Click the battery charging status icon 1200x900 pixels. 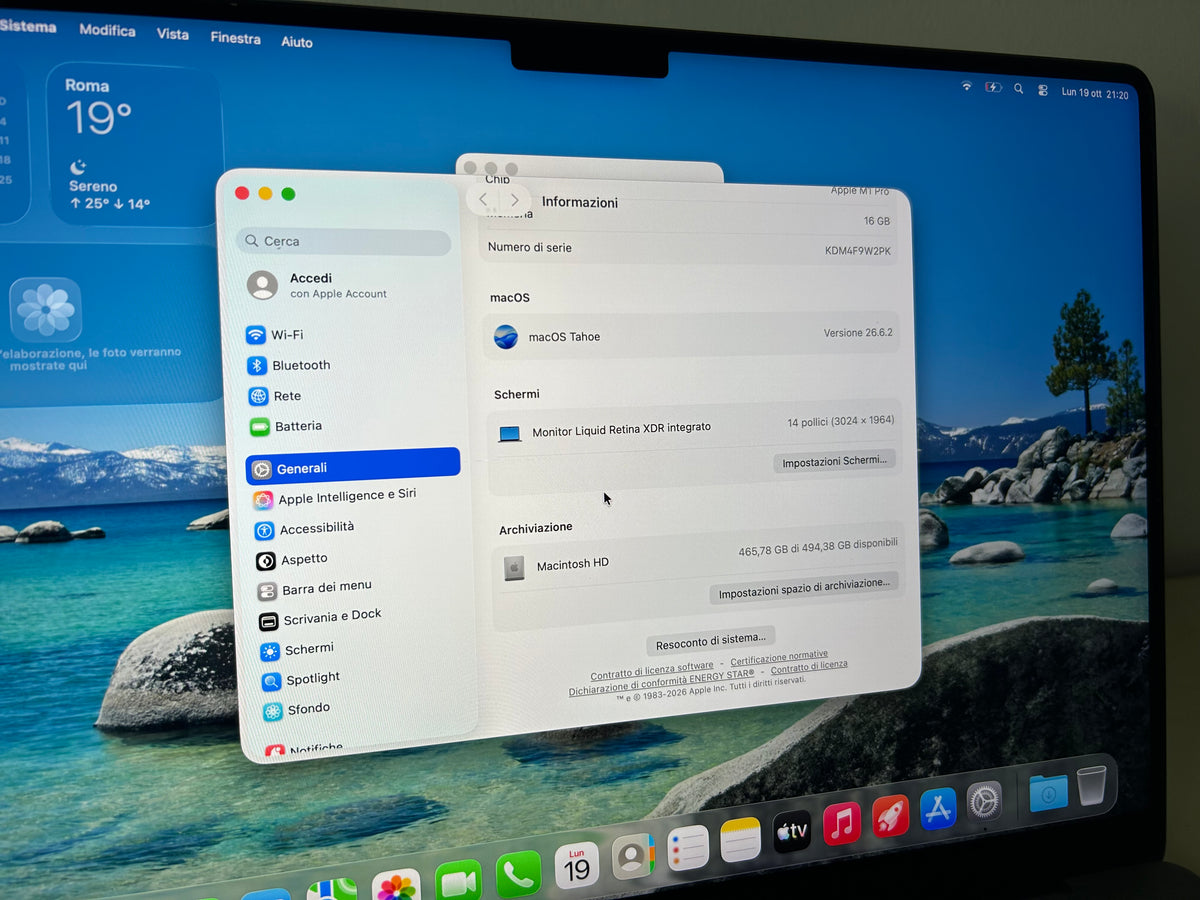pos(993,88)
